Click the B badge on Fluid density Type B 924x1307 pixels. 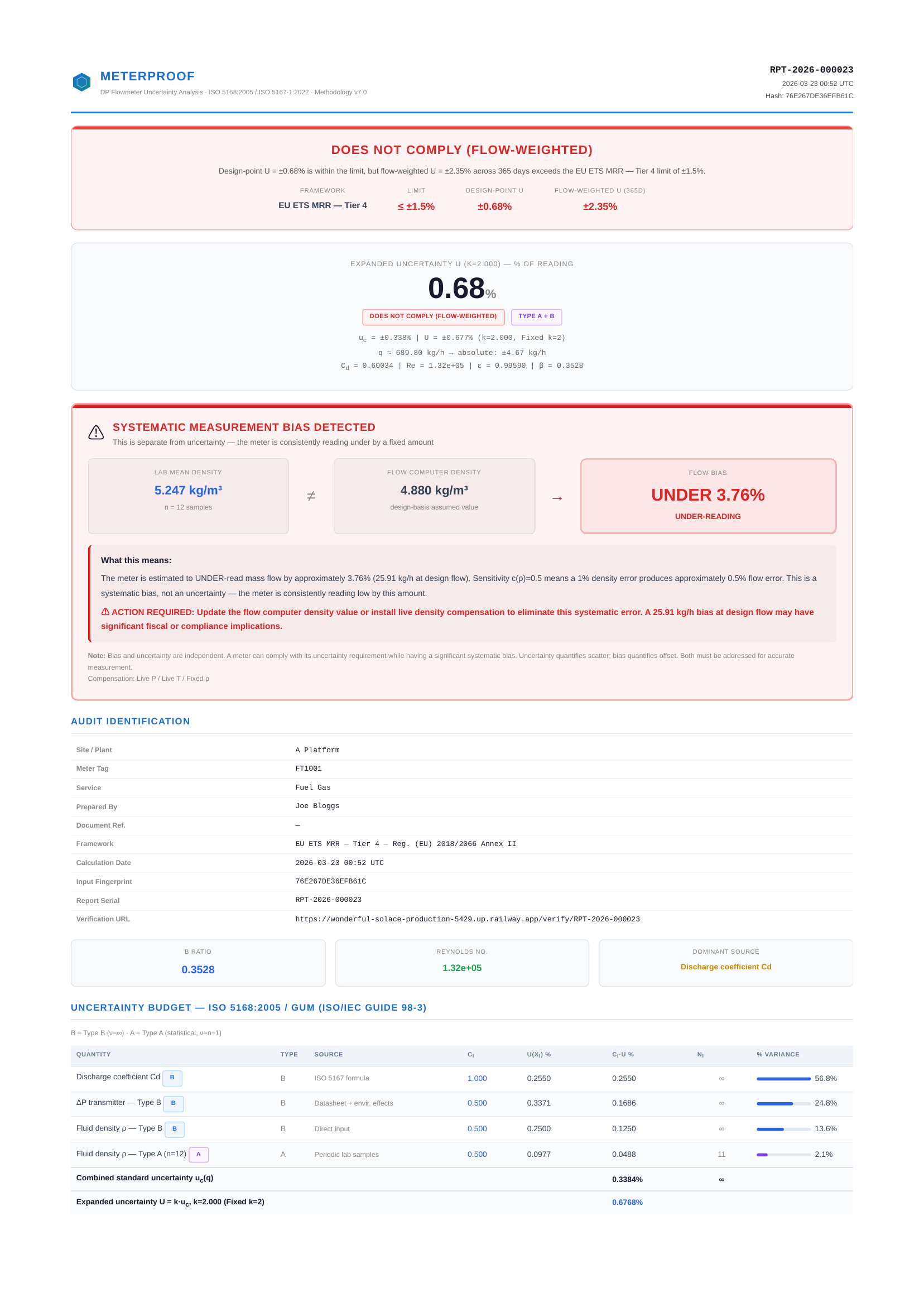click(x=175, y=1129)
